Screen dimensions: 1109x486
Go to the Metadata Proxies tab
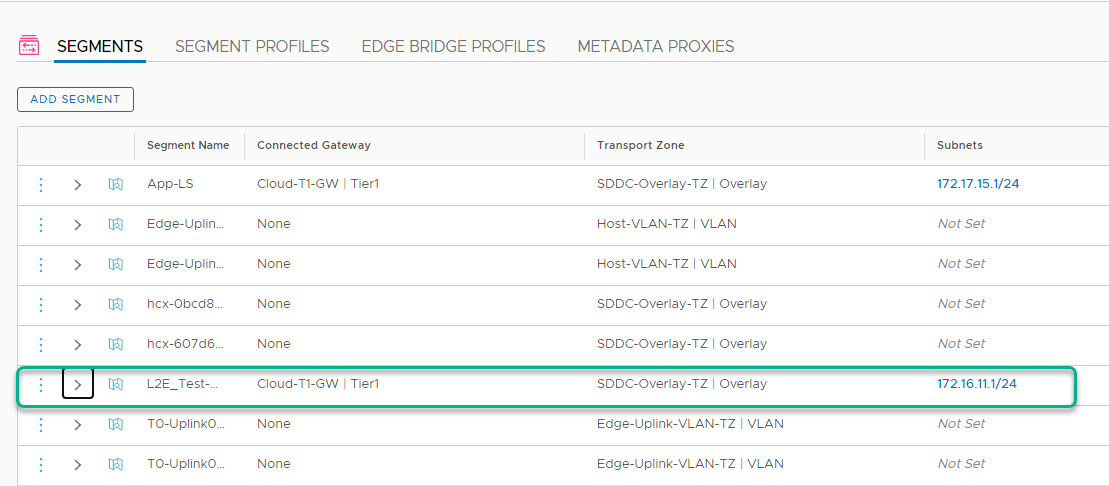[x=656, y=46]
